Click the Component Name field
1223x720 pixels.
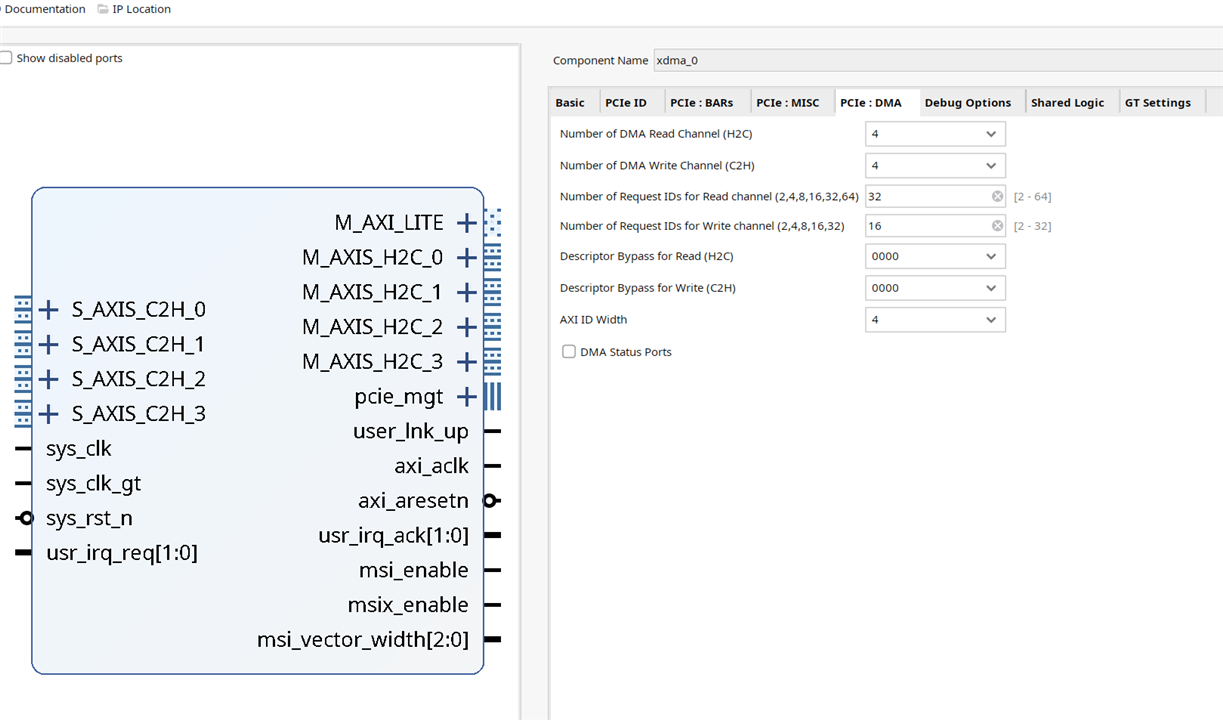[x=938, y=60]
